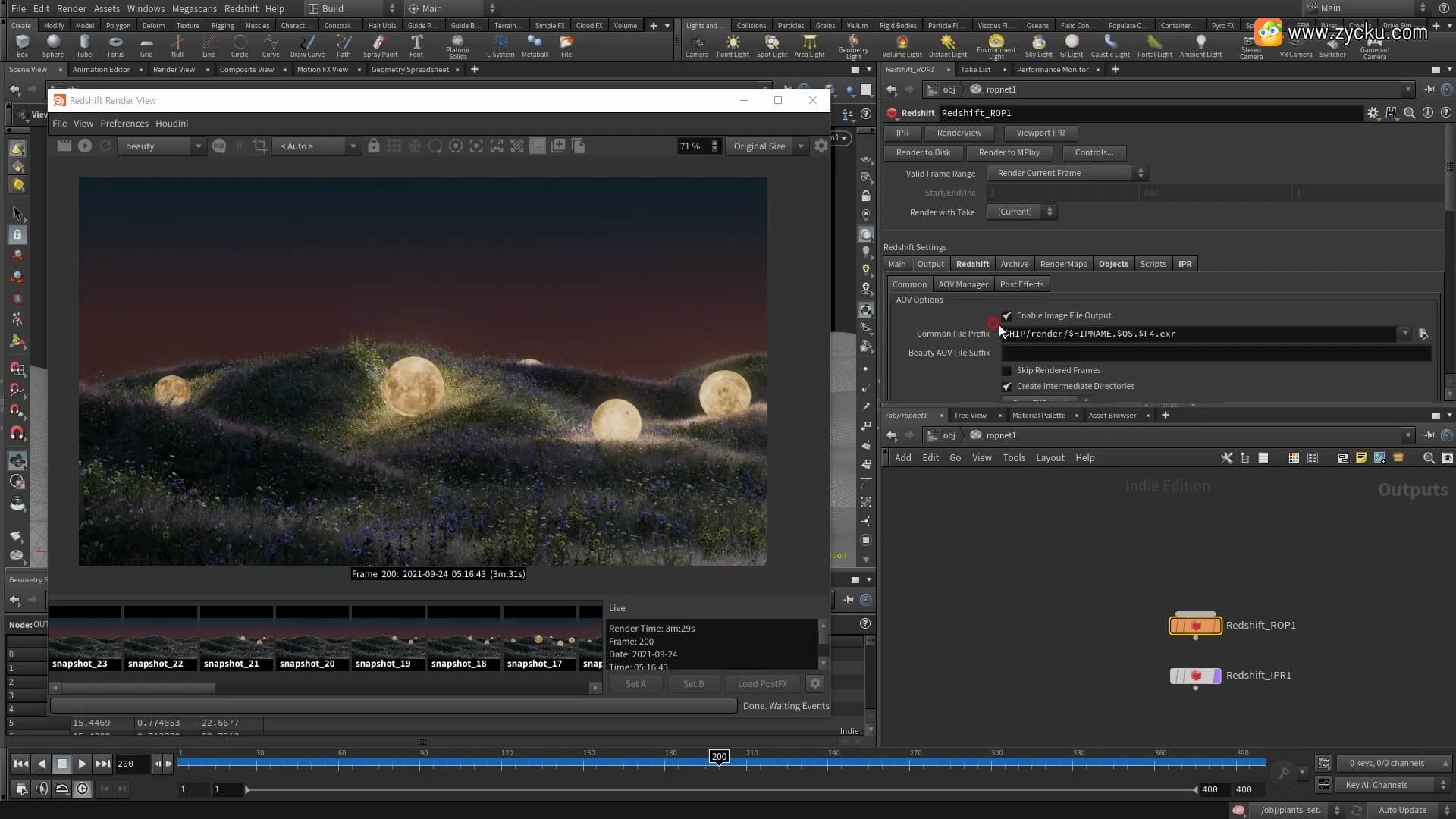Click crop region icon in Render View

pos(259,146)
